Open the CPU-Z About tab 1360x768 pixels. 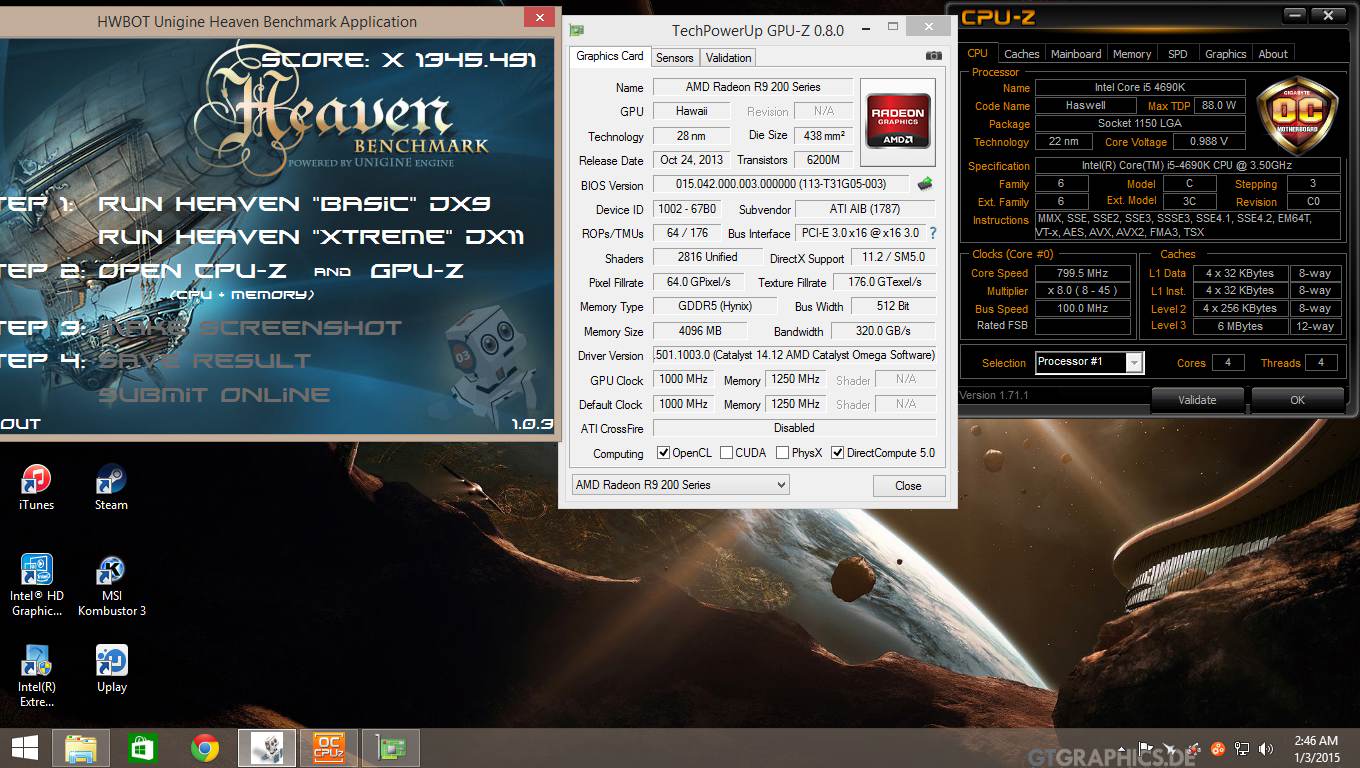1273,54
